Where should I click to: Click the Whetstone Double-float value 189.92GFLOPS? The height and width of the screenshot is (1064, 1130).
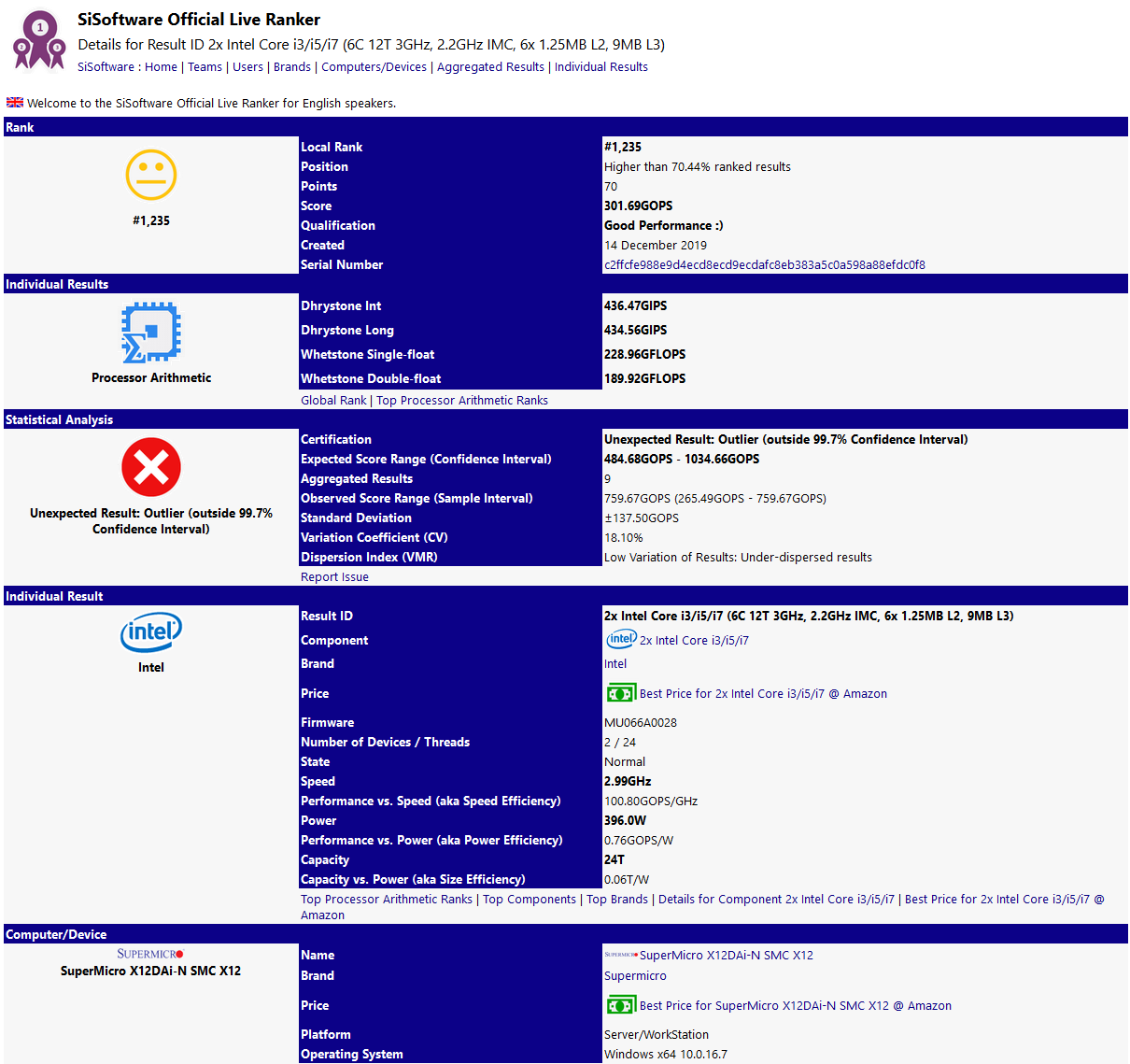coord(644,379)
